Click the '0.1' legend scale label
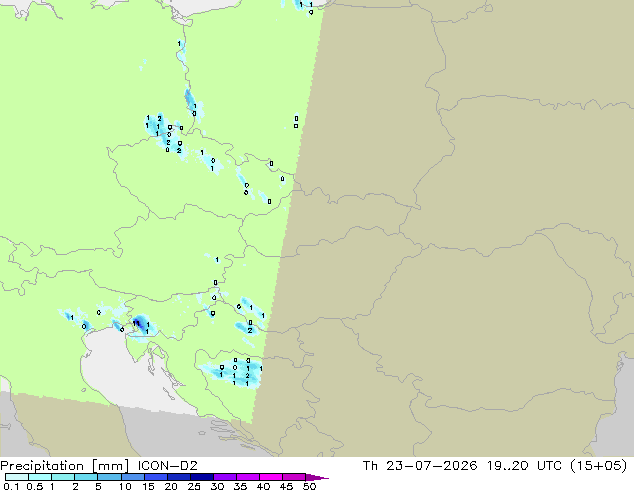This screenshot has width=634, height=490. tap(11, 486)
